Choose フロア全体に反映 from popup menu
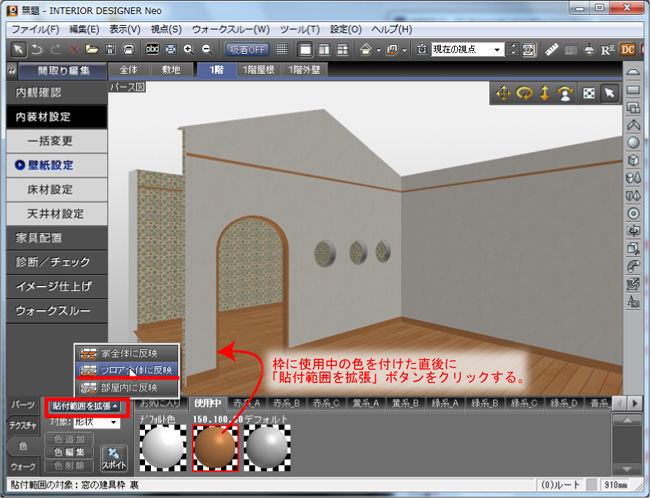The image size is (650, 498). point(129,369)
